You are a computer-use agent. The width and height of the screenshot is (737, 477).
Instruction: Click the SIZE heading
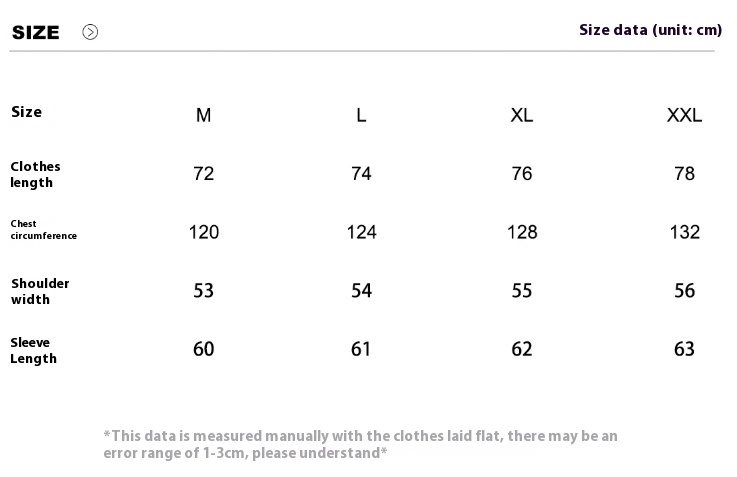pos(36,32)
